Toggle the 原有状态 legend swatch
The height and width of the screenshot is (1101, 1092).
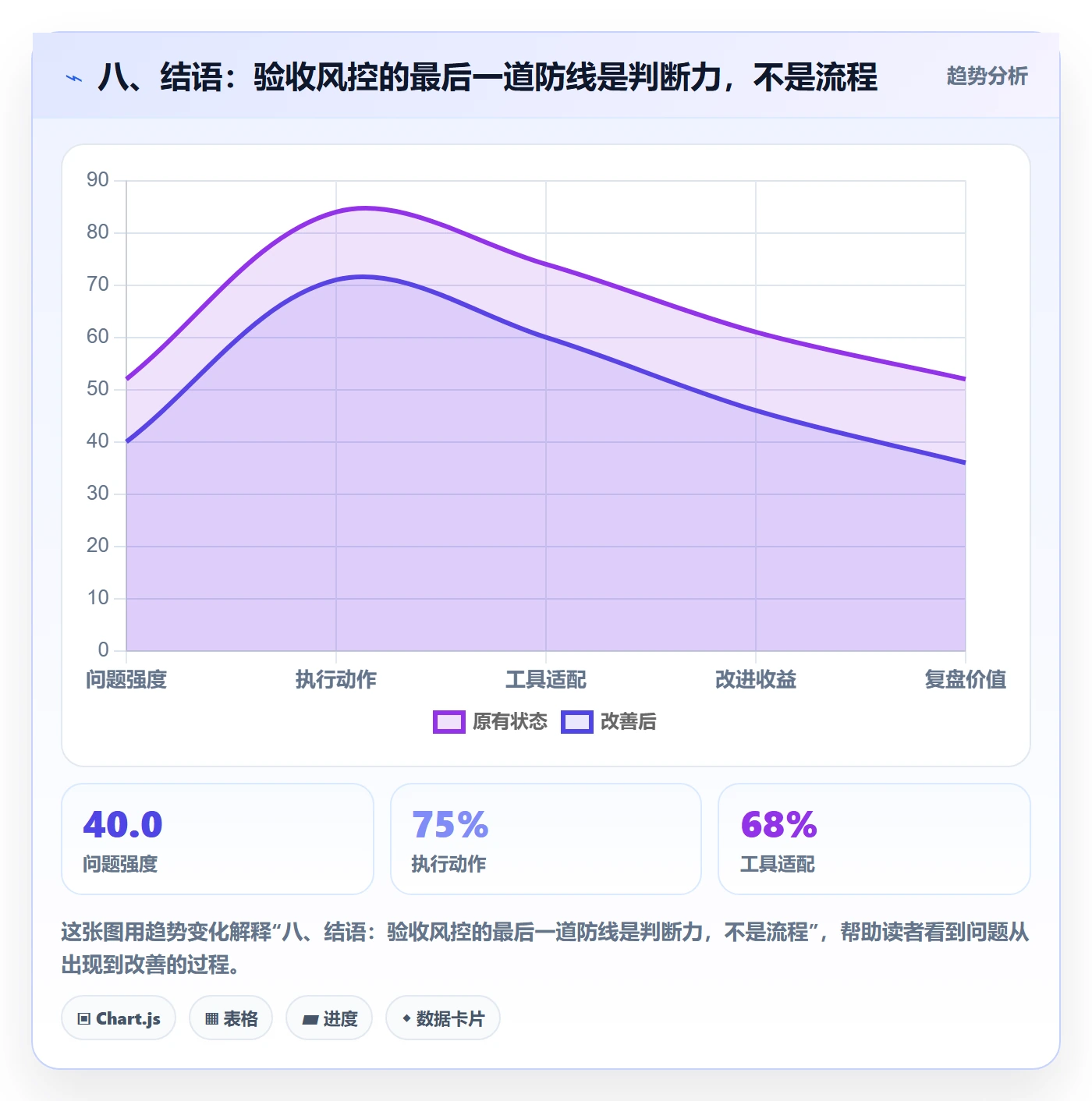(448, 722)
